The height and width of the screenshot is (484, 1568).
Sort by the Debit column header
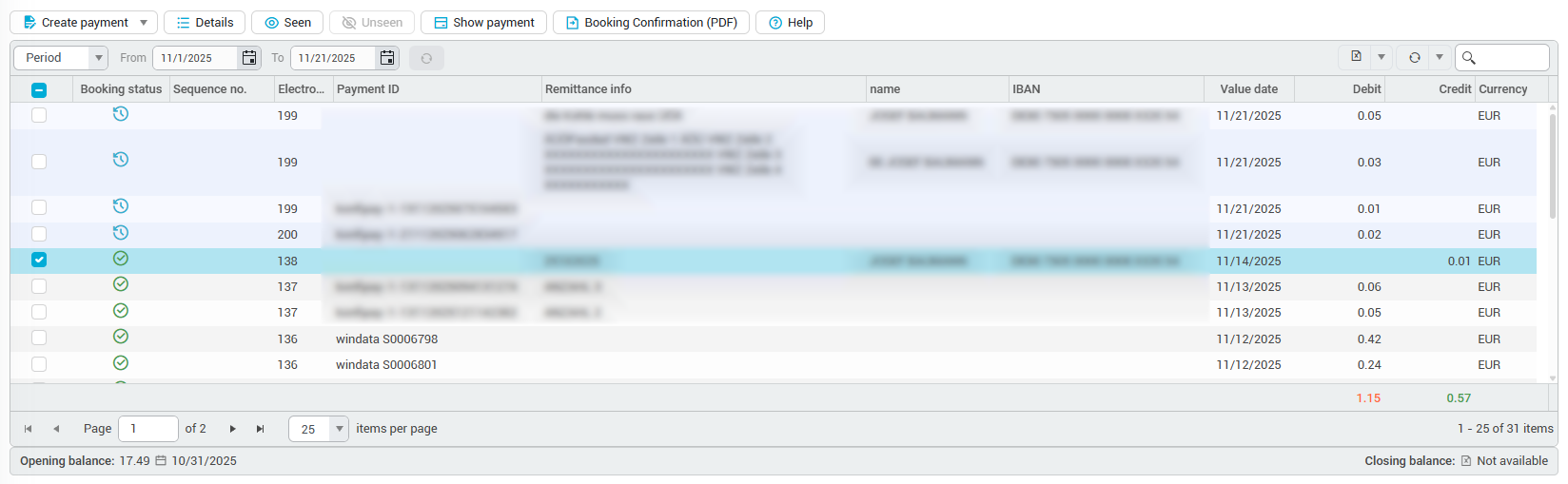[1365, 89]
